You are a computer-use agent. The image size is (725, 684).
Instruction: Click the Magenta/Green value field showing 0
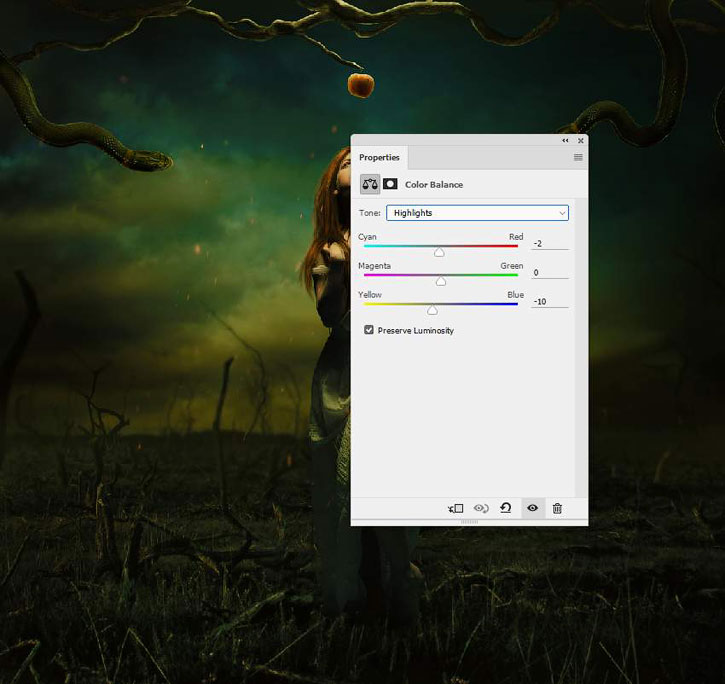click(550, 272)
